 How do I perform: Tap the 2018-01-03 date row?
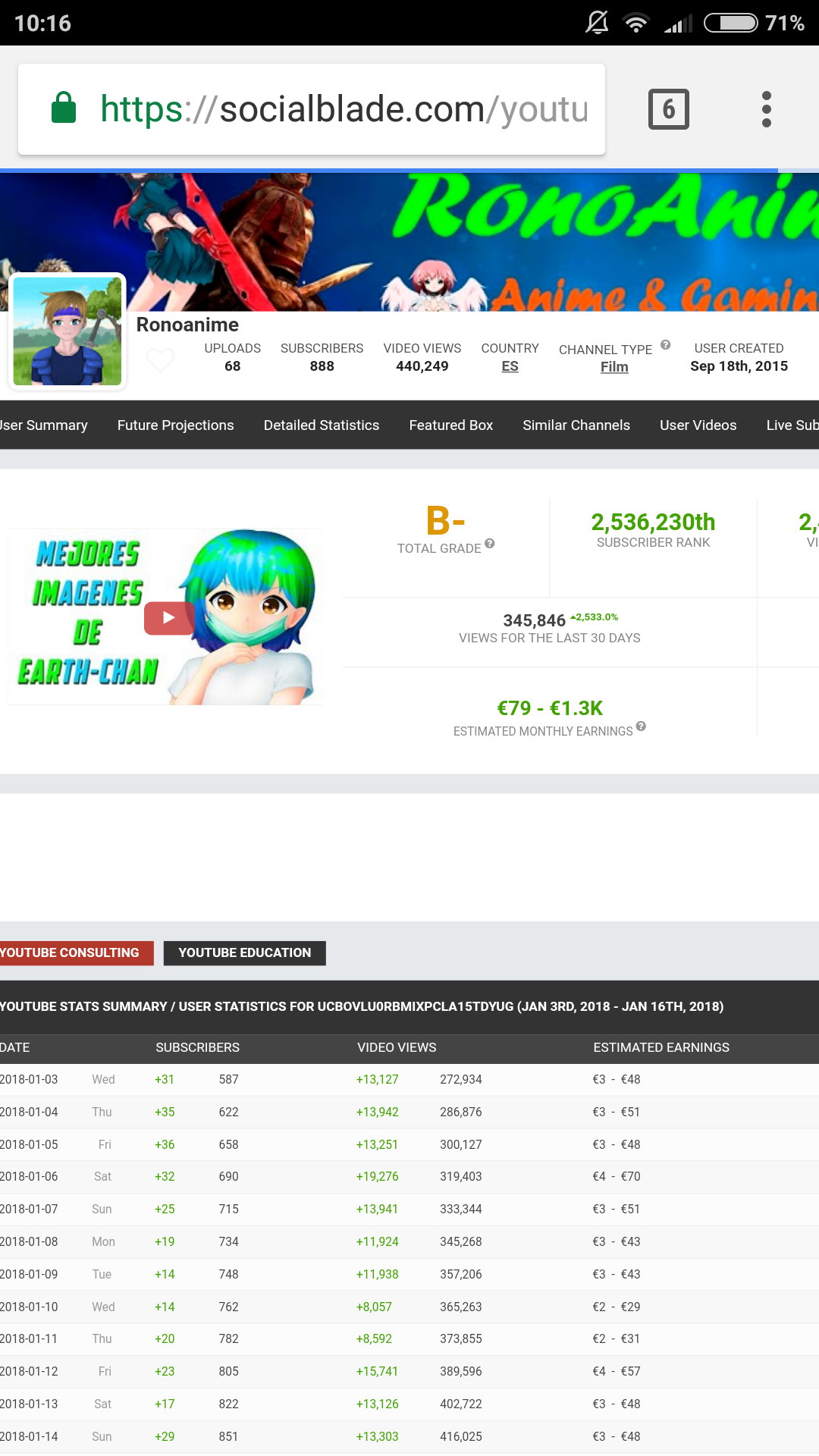(x=409, y=1079)
